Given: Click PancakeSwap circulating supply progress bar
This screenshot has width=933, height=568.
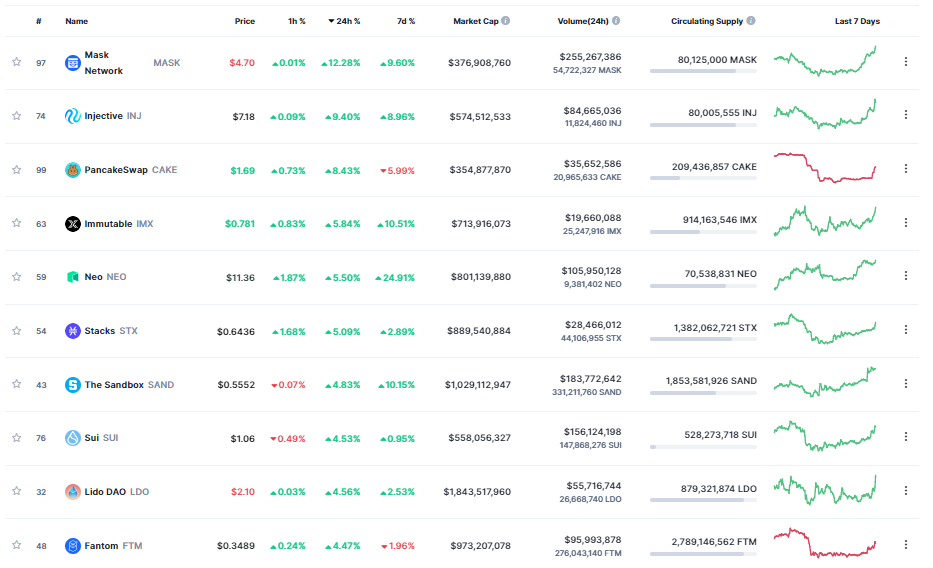Looking at the screenshot, I should [703, 178].
